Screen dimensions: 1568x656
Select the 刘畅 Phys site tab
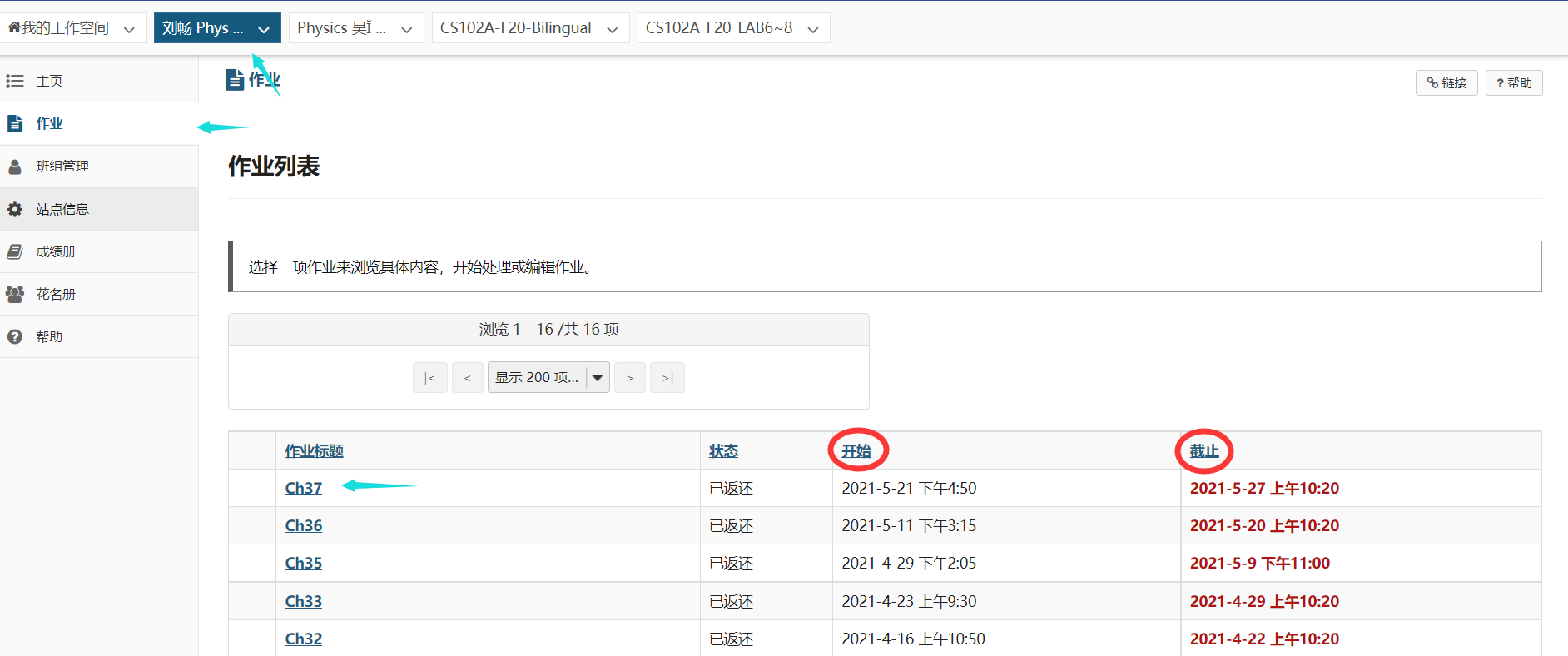click(202, 28)
